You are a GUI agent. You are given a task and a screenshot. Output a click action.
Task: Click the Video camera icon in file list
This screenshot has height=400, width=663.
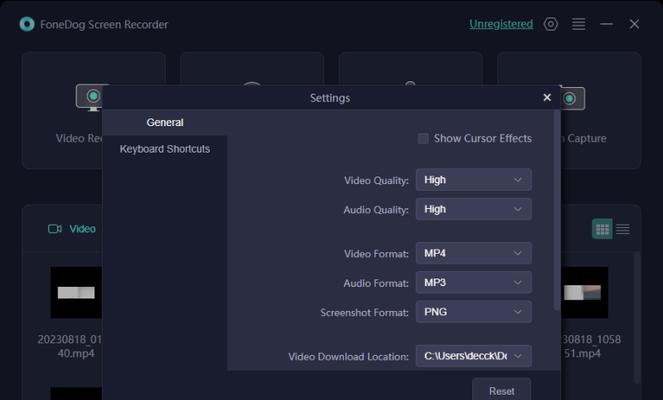point(55,229)
